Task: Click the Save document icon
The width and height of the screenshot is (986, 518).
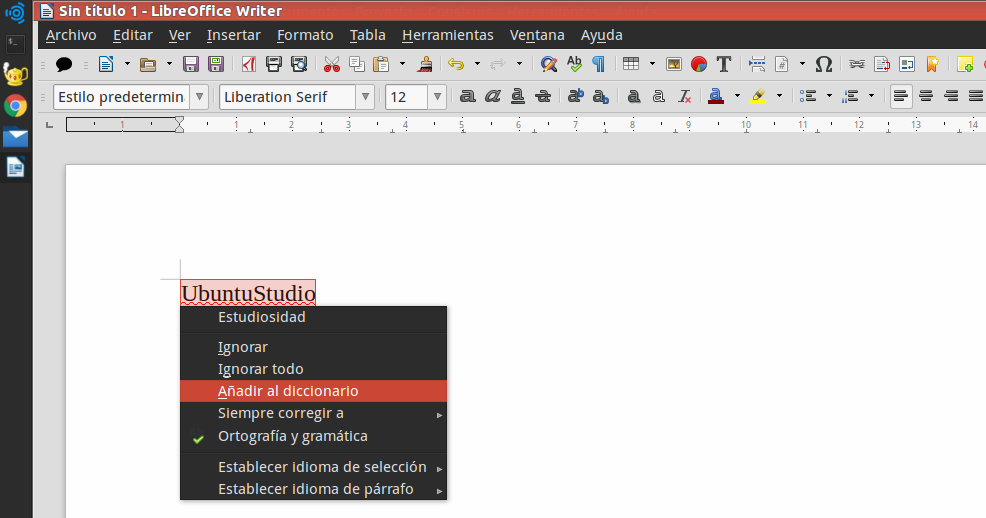Action: click(191, 64)
